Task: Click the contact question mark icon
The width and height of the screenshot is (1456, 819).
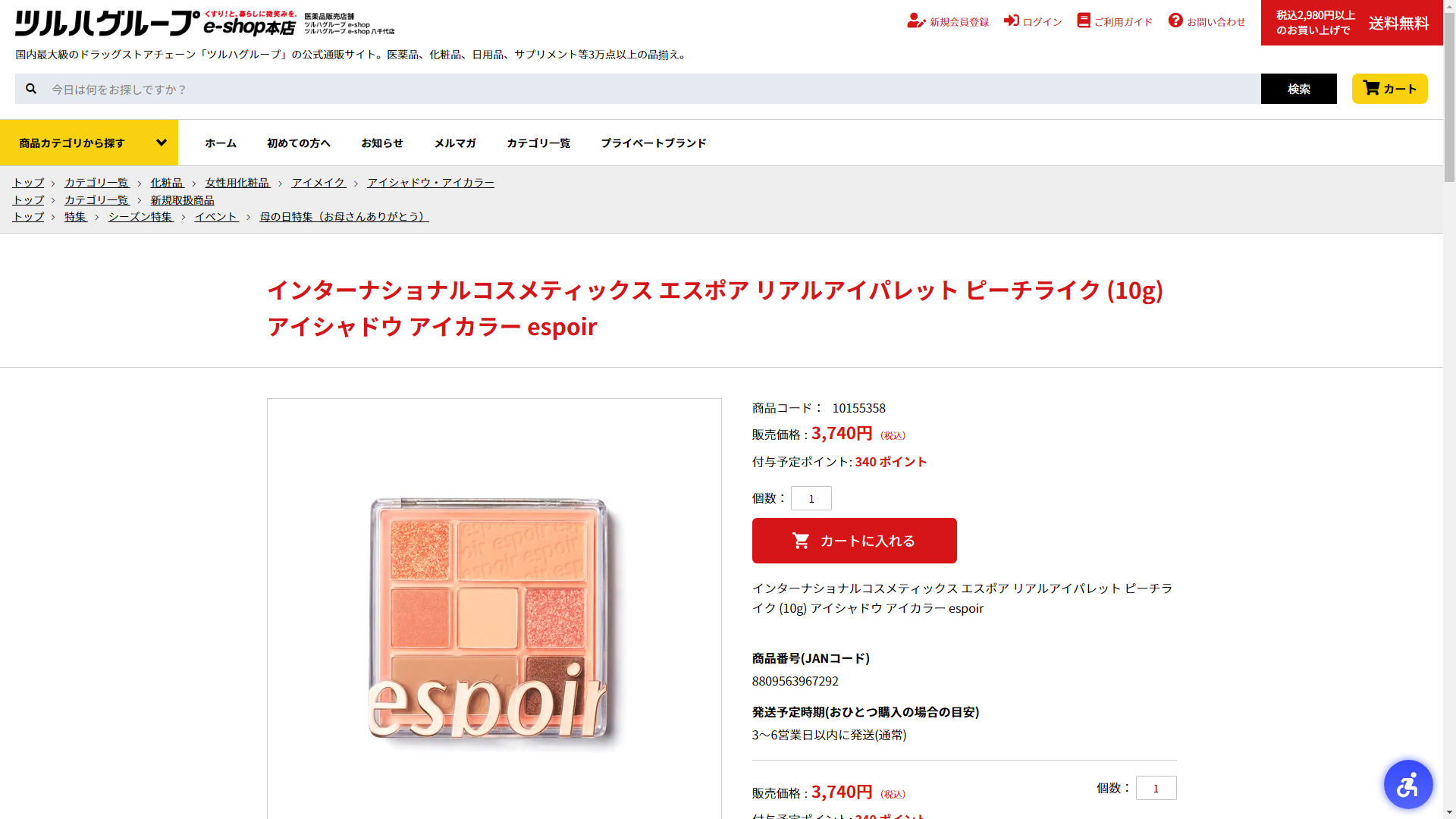Action: click(1175, 20)
